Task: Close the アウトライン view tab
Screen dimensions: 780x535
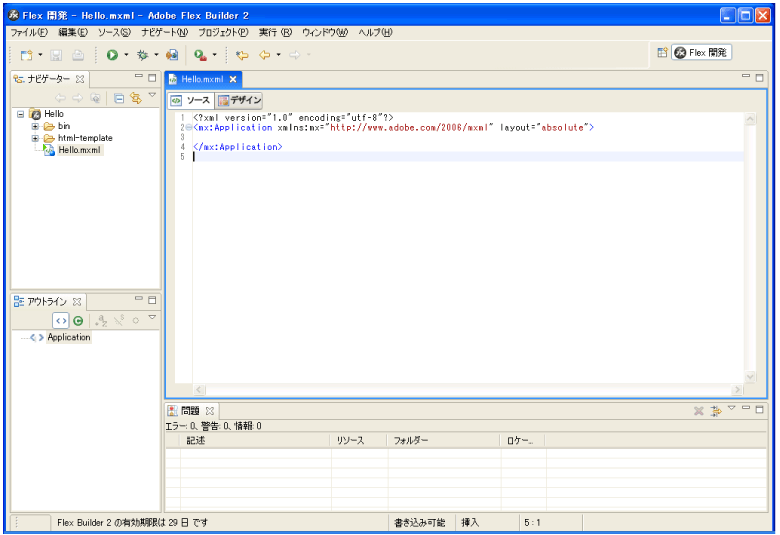Action: (x=77, y=302)
